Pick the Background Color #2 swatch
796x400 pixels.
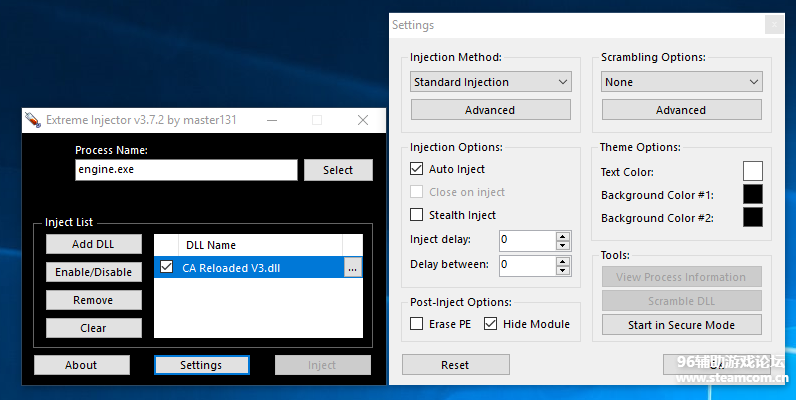coord(753,217)
